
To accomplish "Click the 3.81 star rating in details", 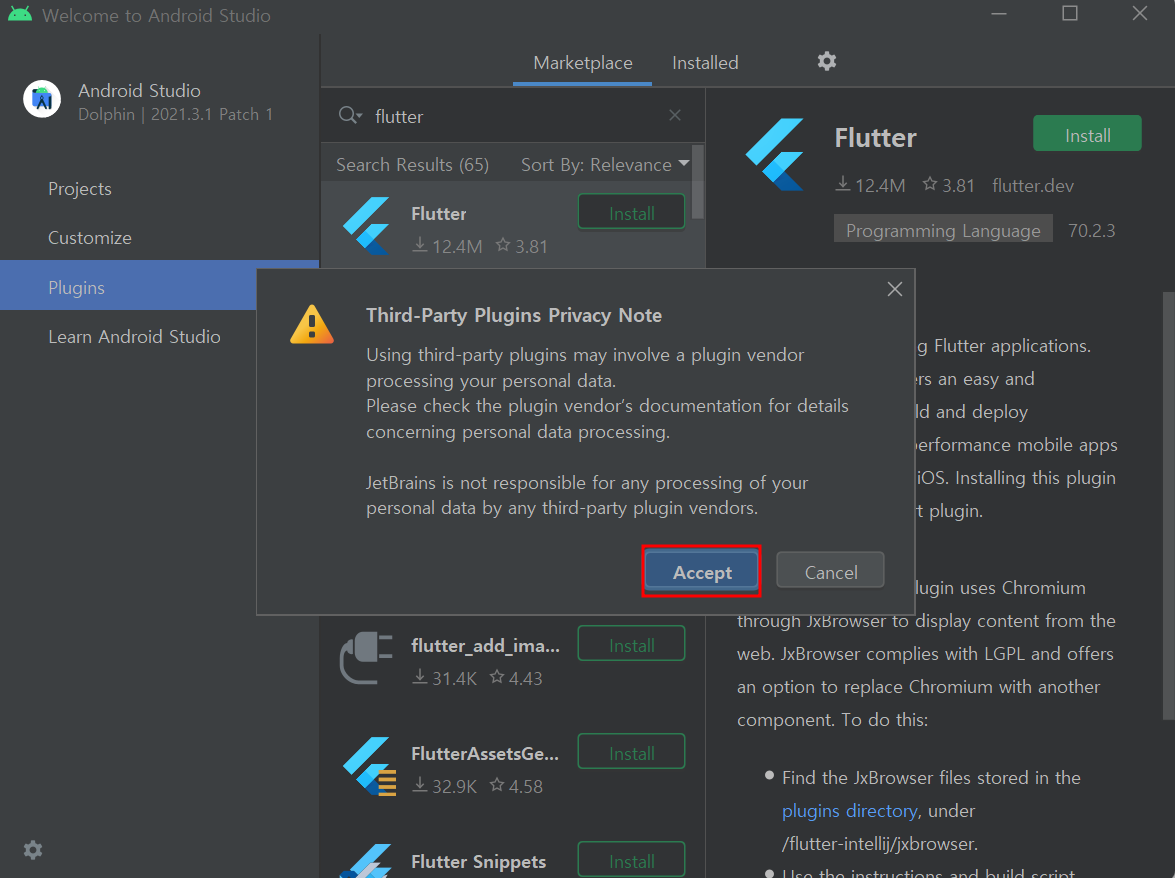I will 949,185.
